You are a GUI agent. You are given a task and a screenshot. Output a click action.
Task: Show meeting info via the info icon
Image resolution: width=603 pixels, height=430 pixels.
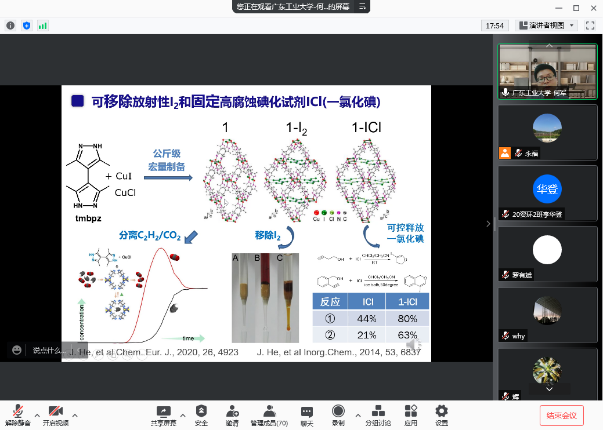pyautogui.click(x=10, y=25)
